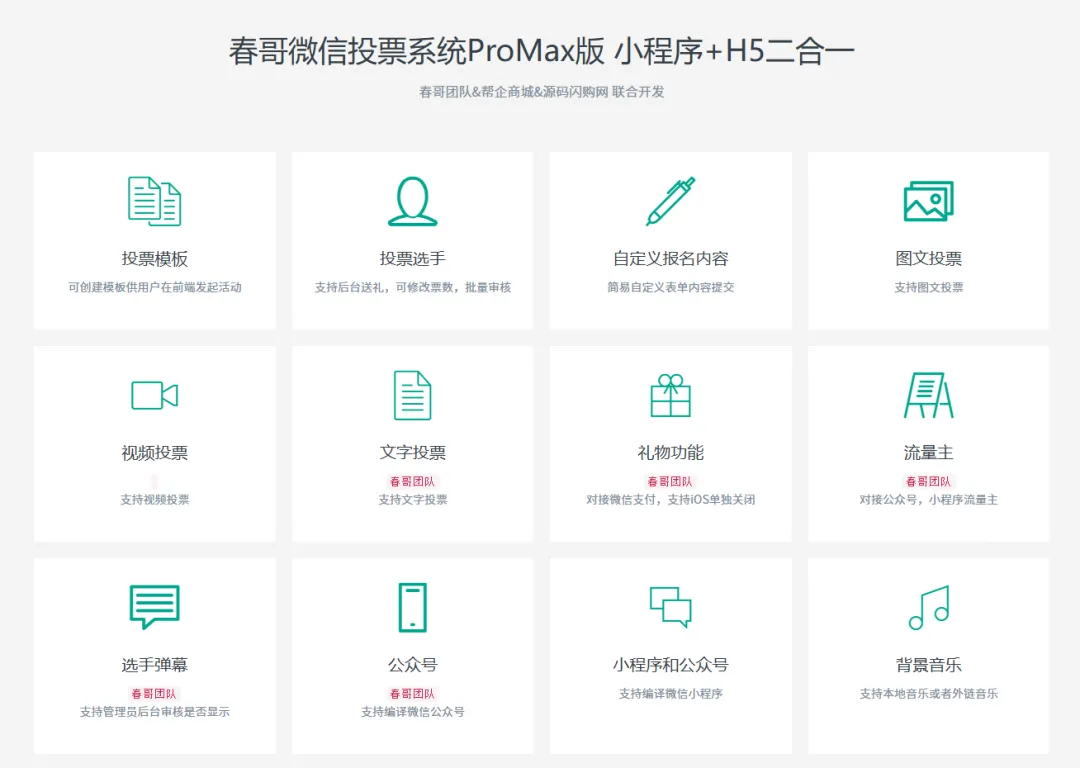
Task: Click the video camera icon above 视频投票
Action: tap(154, 395)
